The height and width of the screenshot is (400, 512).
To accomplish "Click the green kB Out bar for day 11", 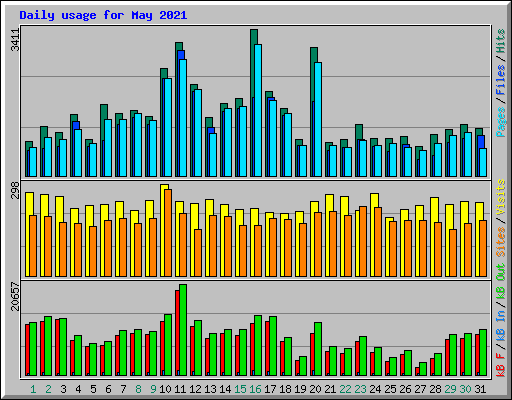I will [x=183, y=330].
